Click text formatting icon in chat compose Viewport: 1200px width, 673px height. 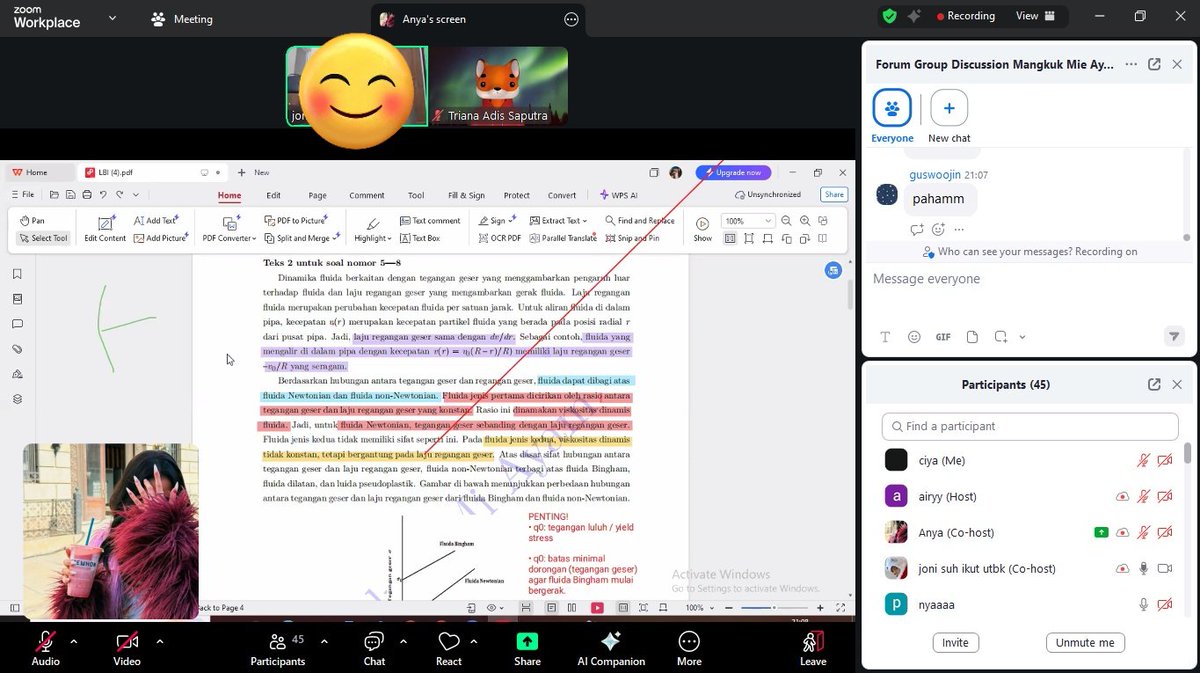885,337
